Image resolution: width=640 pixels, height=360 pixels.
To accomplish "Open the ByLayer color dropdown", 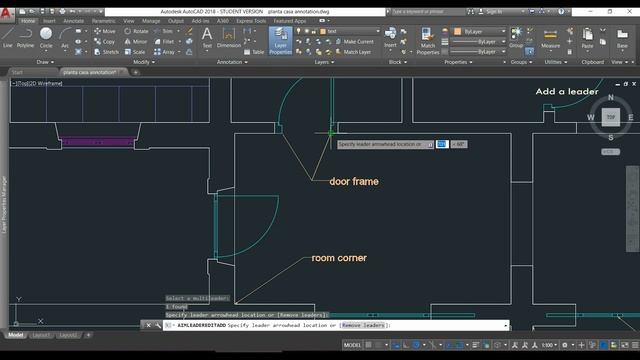I will pos(480,31).
